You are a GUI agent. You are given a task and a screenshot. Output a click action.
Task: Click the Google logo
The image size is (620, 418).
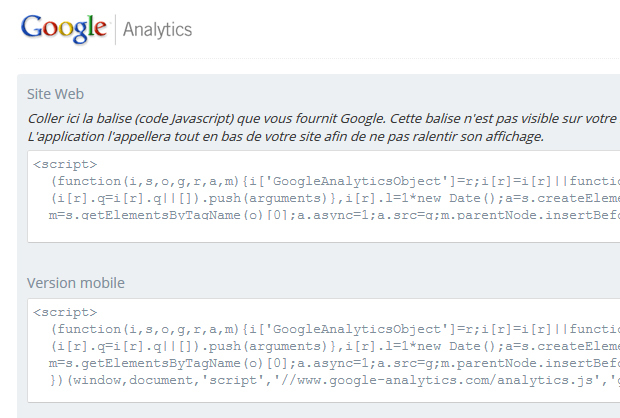[x=63, y=28]
